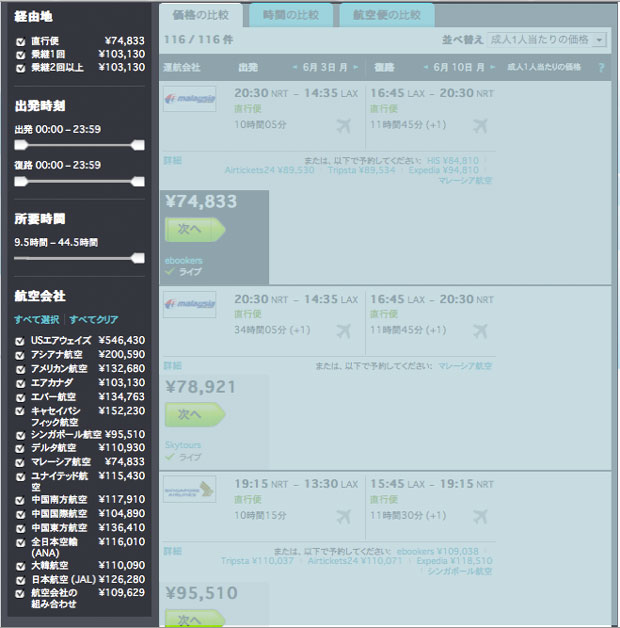Screen dimensions: 620x628
Task: Uncheck キャセイパシフィック航空 airline filter
Action: point(20,411)
